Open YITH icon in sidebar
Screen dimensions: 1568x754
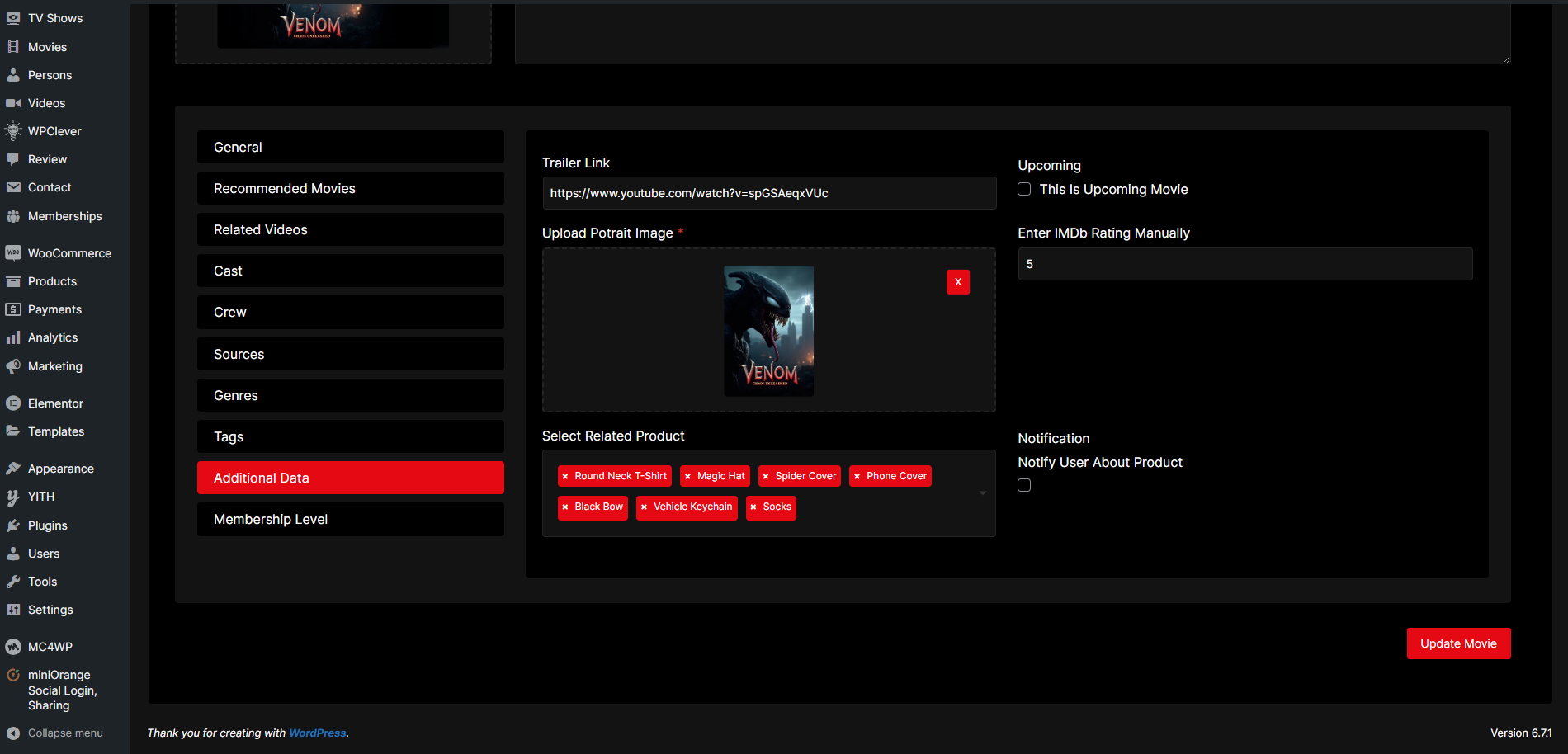click(13, 497)
